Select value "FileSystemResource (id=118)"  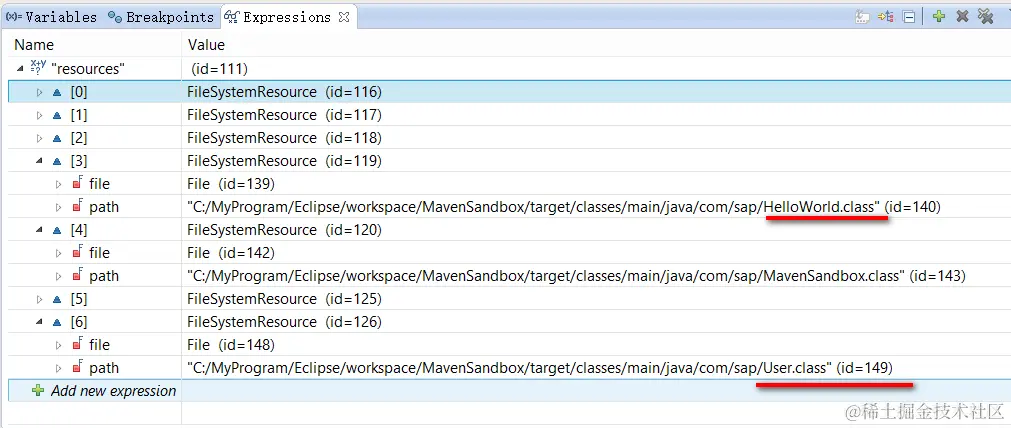pos(284,139)
